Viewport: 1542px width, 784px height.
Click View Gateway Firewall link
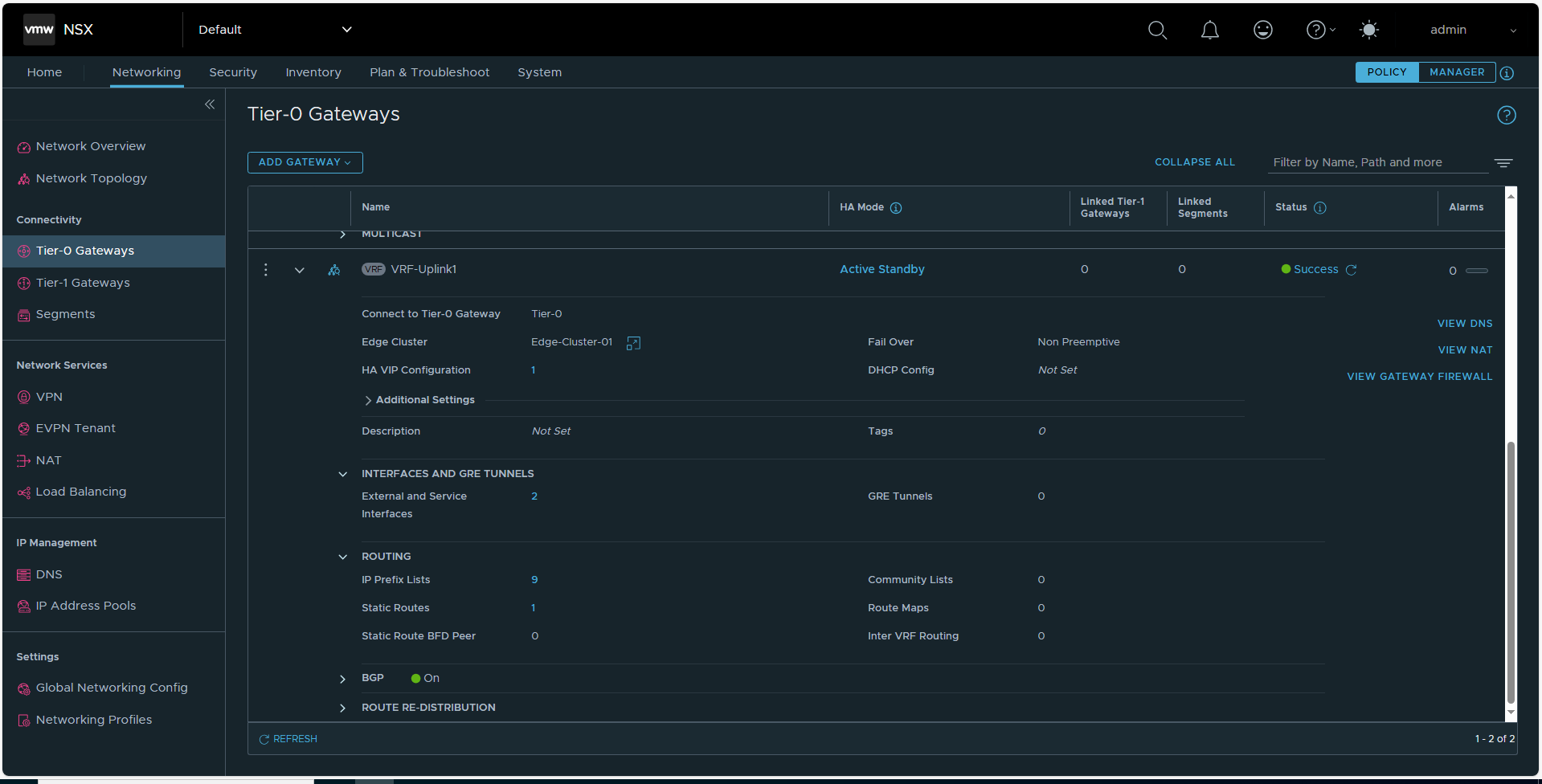point(1420,377)
